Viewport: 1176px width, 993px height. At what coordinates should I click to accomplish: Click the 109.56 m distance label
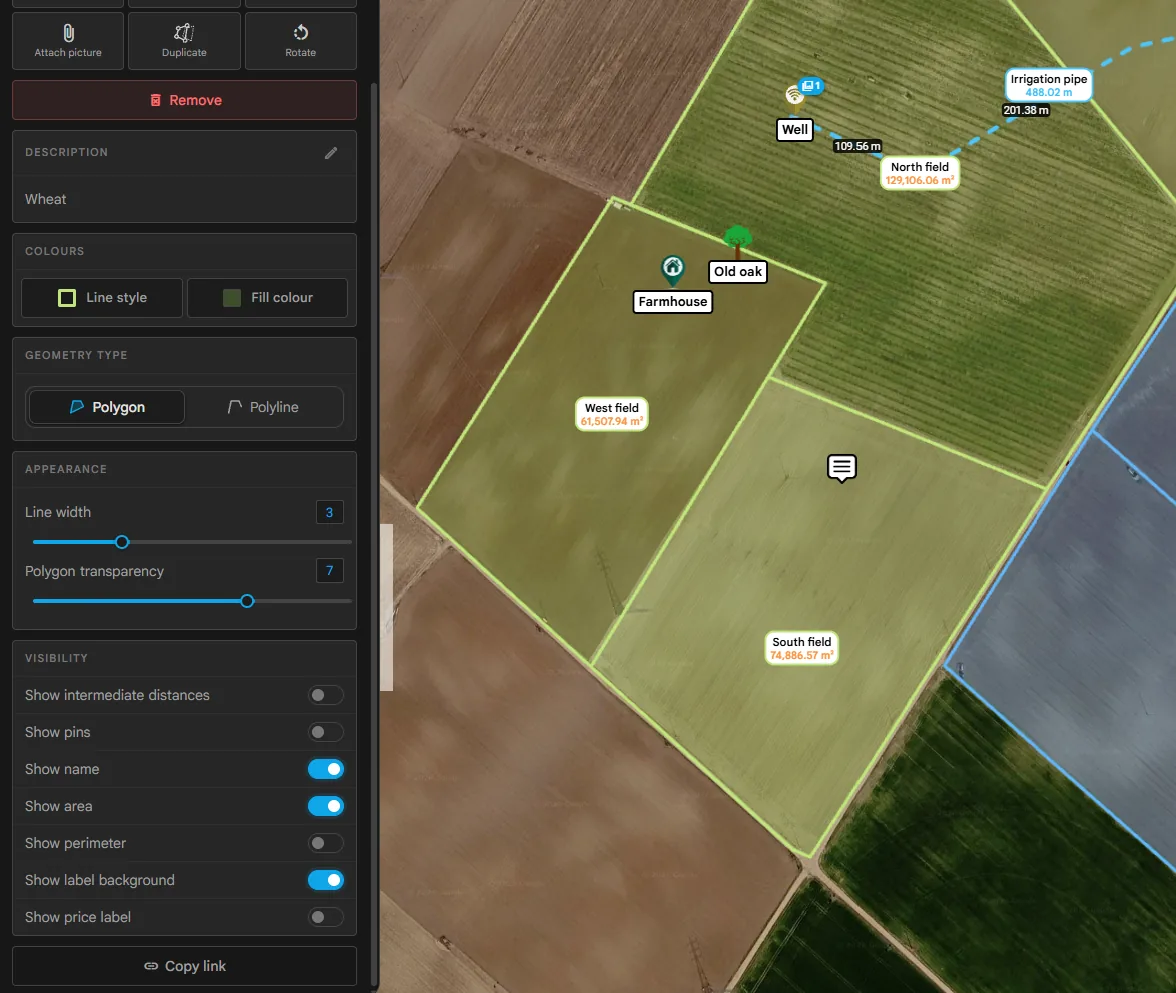pyautogui.click(x=857, y=146)
